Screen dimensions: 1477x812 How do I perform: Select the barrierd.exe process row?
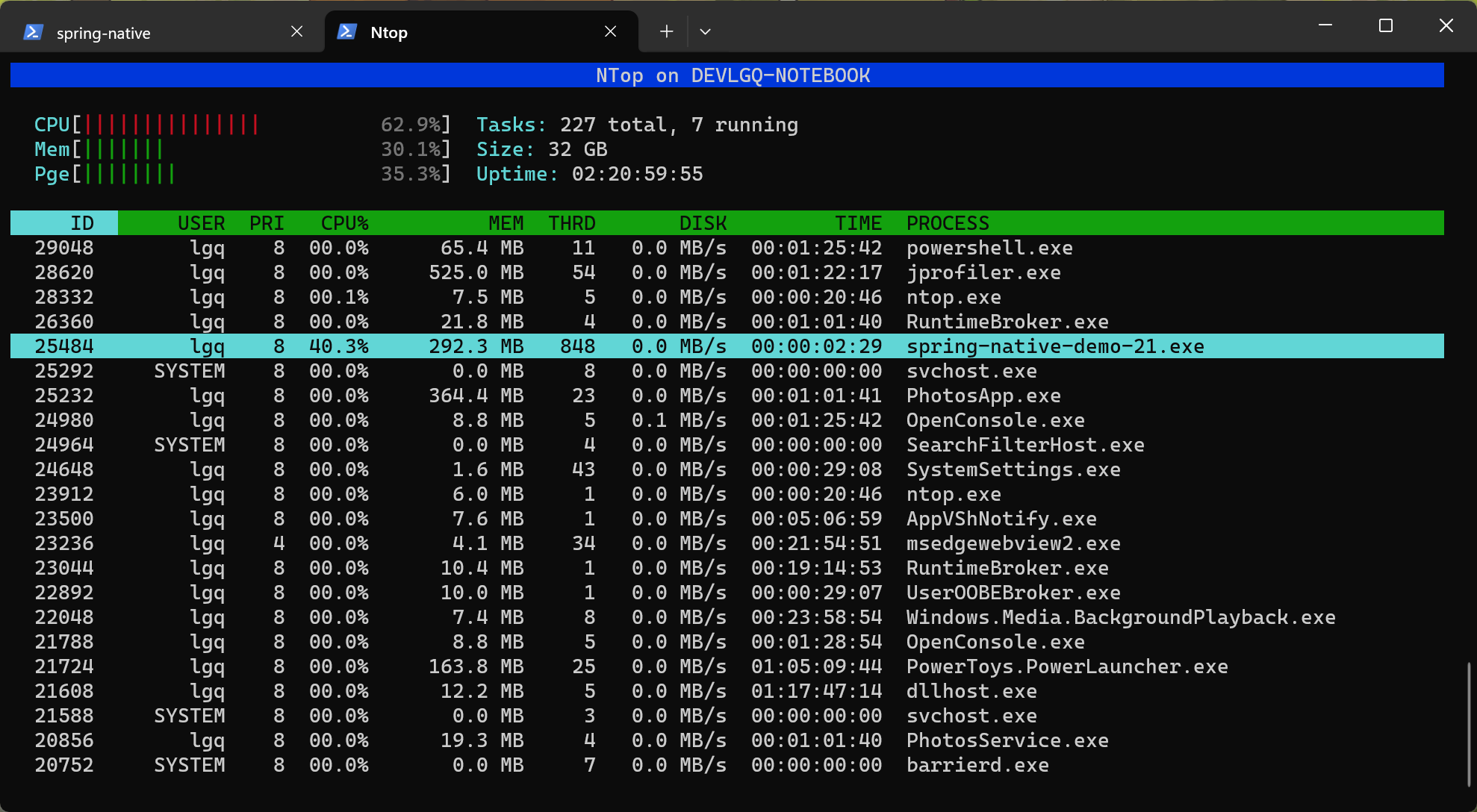pyautogui.click(x=727, y=765)
